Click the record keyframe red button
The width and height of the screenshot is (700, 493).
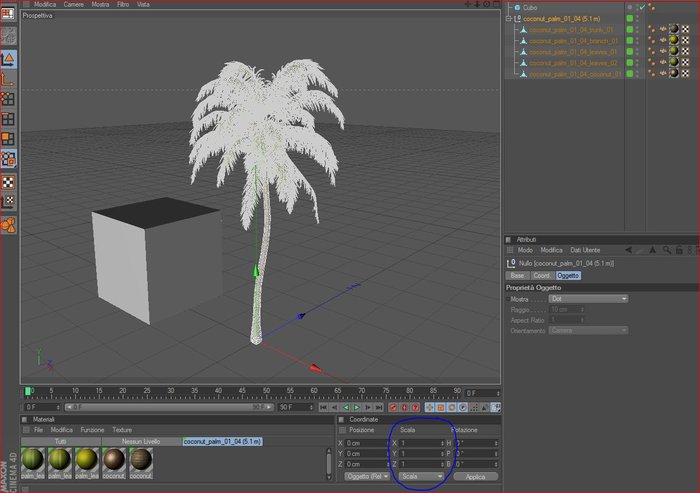click(x=393, y=407)
